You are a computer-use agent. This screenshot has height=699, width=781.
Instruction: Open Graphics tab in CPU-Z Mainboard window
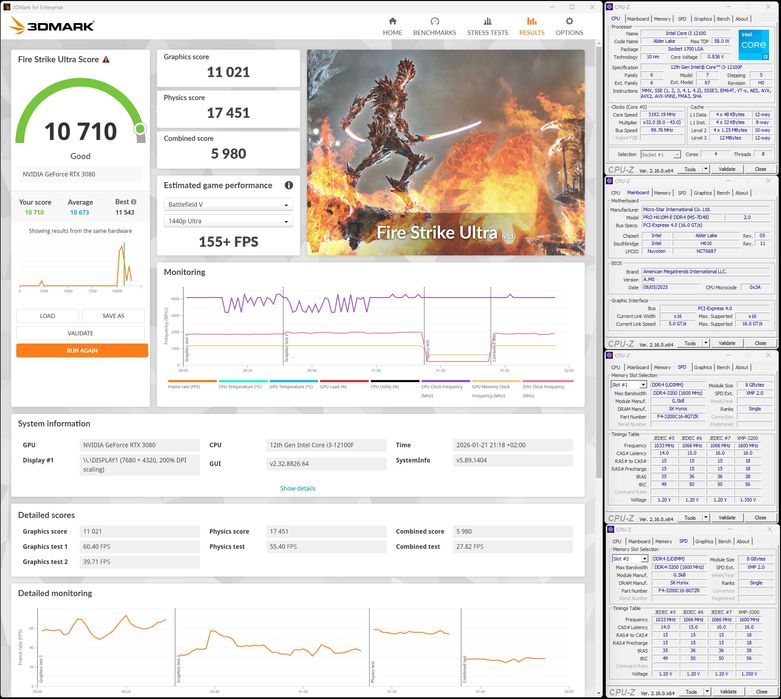click(703, 193)
